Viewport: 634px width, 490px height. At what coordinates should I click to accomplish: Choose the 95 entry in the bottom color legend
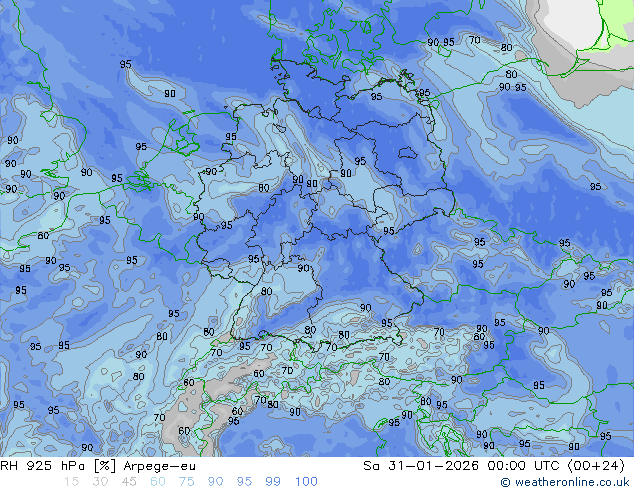coord(244,482)
